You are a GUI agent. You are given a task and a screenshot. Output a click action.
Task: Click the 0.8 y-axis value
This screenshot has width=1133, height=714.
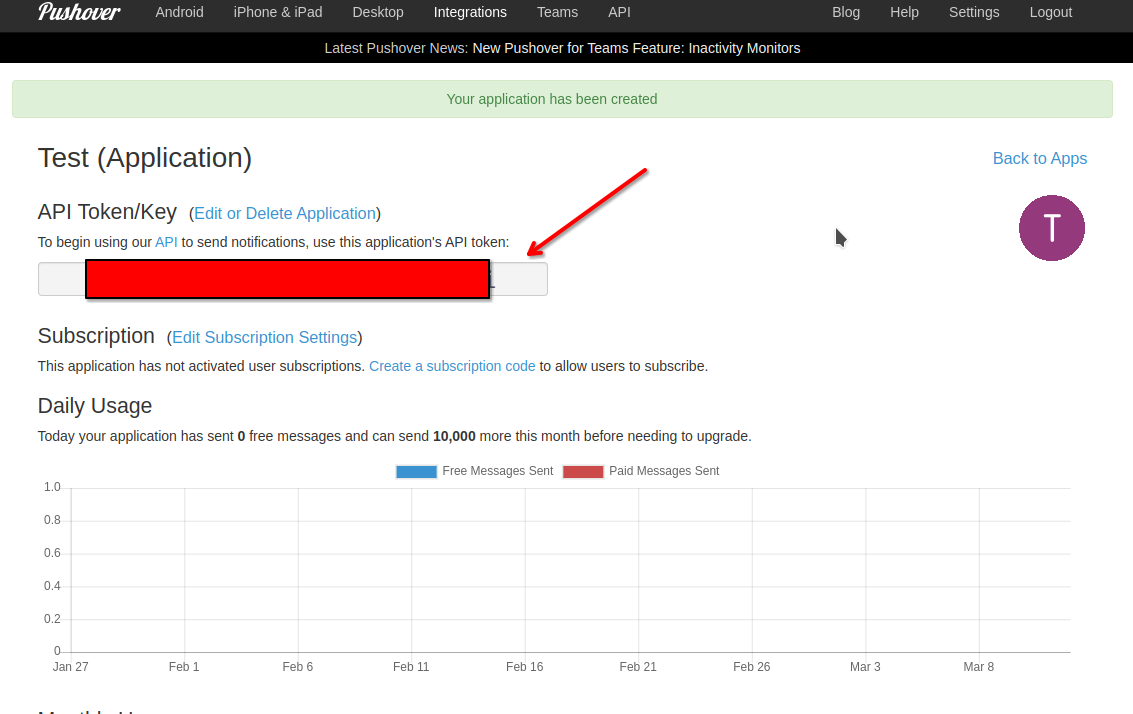(52, 520)
